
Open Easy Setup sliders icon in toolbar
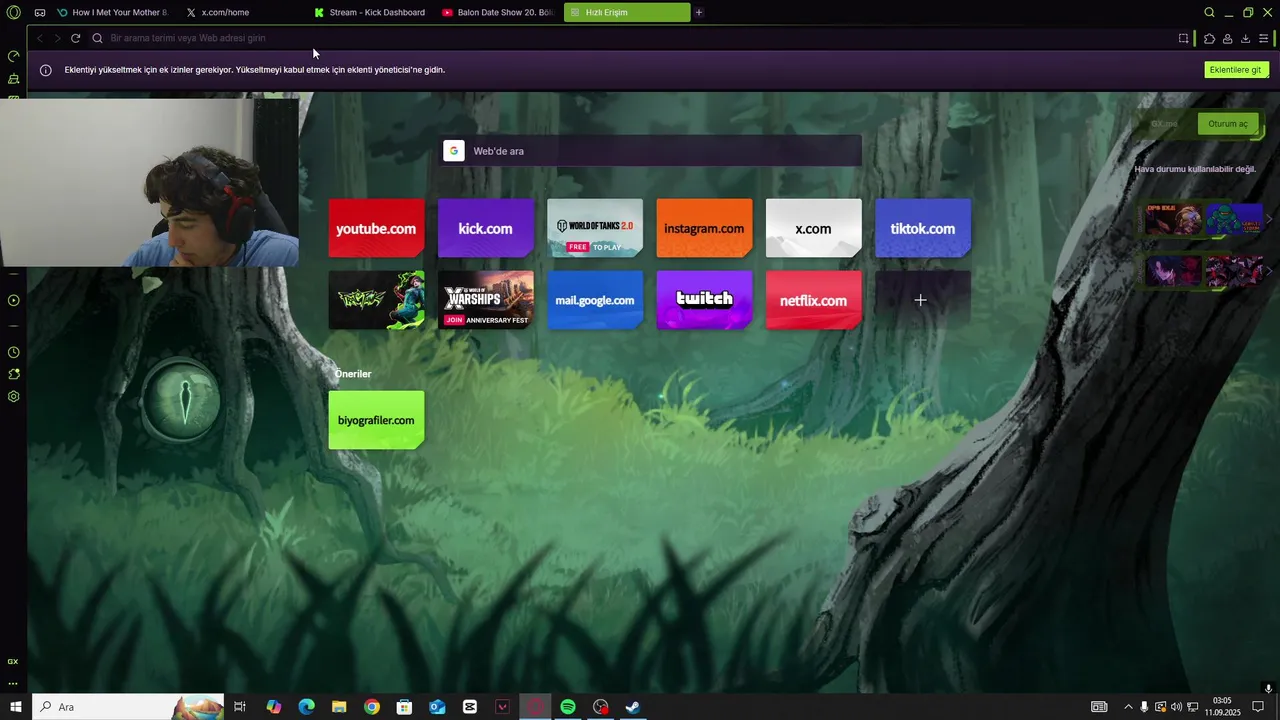point(1264,38)
